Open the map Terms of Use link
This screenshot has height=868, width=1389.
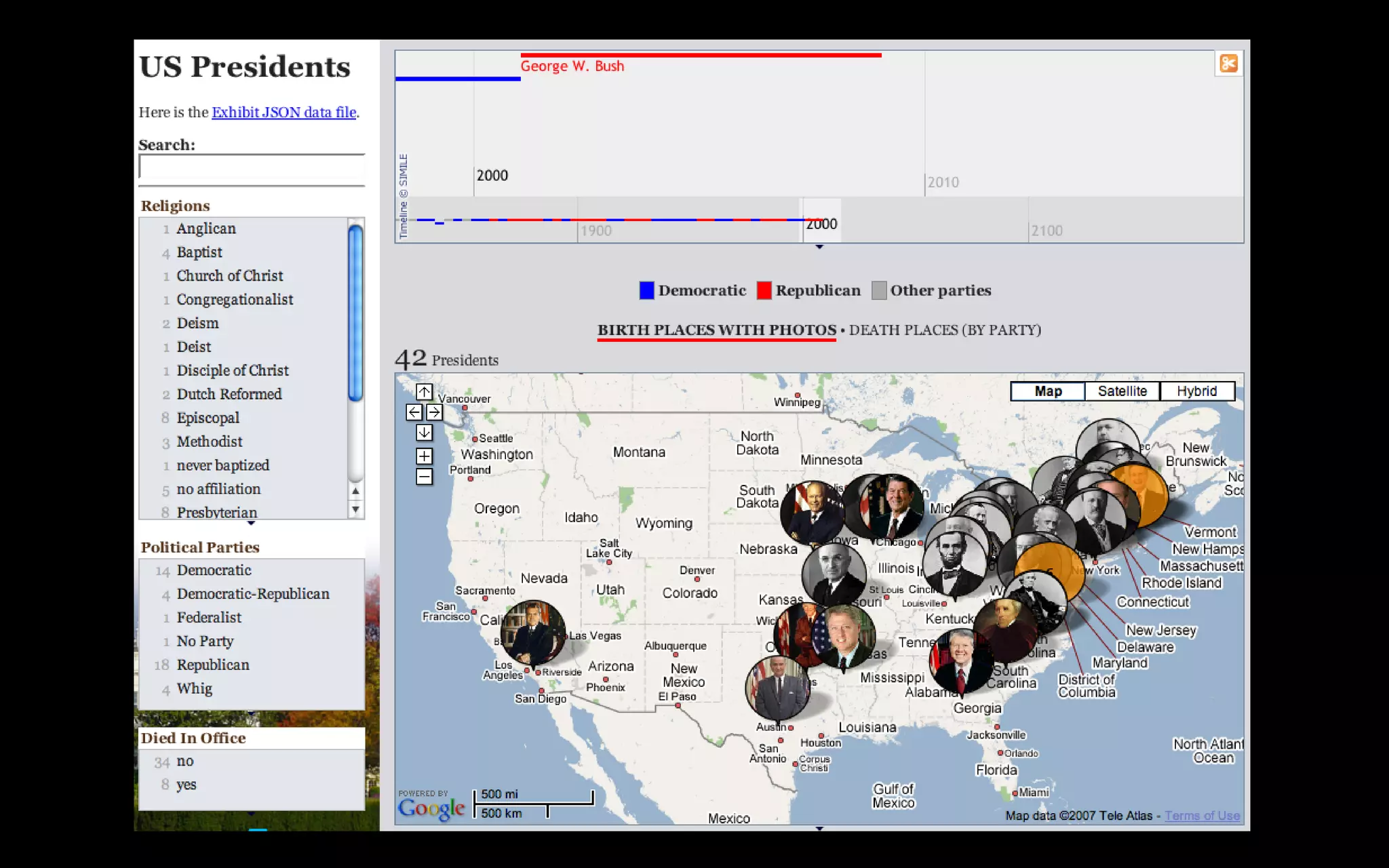coord(1202,816)
